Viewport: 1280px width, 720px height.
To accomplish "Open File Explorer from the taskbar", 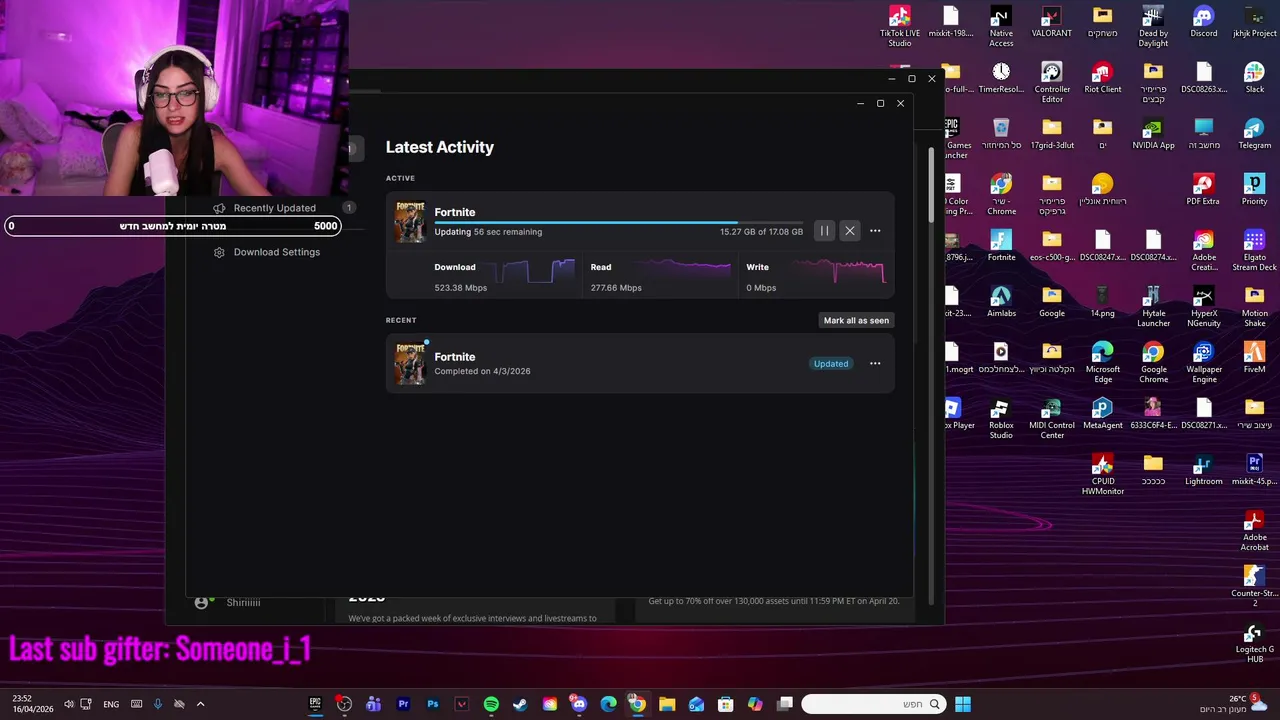I will (x=667, y=704).
